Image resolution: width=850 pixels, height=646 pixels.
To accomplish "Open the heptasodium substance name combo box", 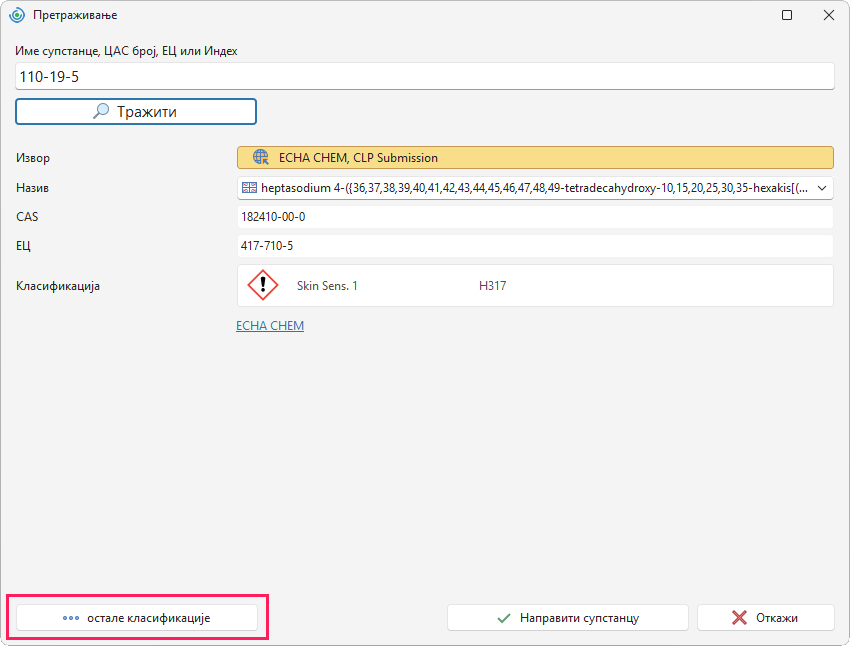I will point(535,188).
